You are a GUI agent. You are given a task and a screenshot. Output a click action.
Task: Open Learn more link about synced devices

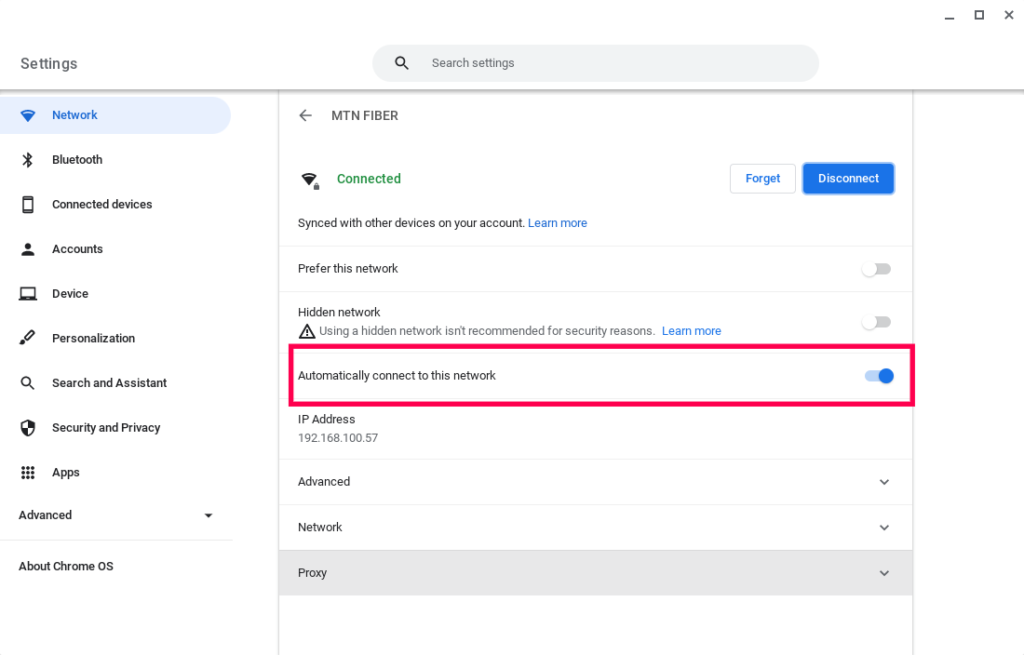(x=557, y=223)
